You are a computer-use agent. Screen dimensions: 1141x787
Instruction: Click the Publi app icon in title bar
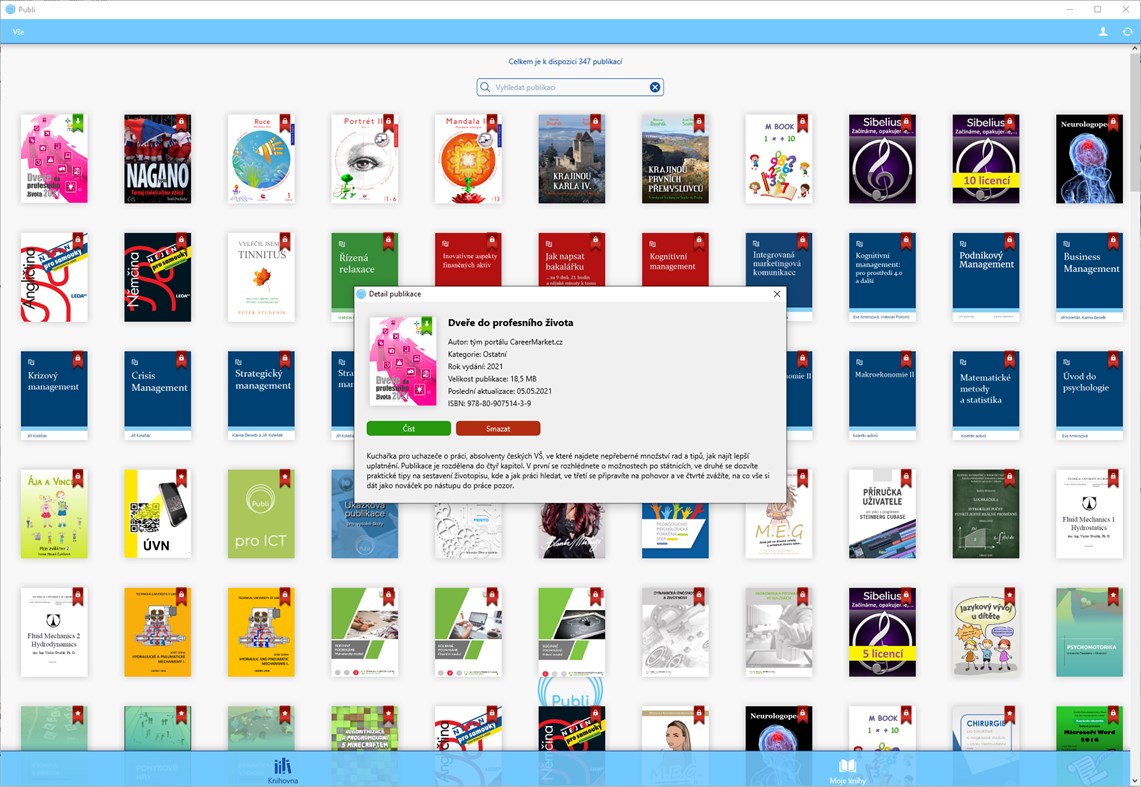point(10,9)
